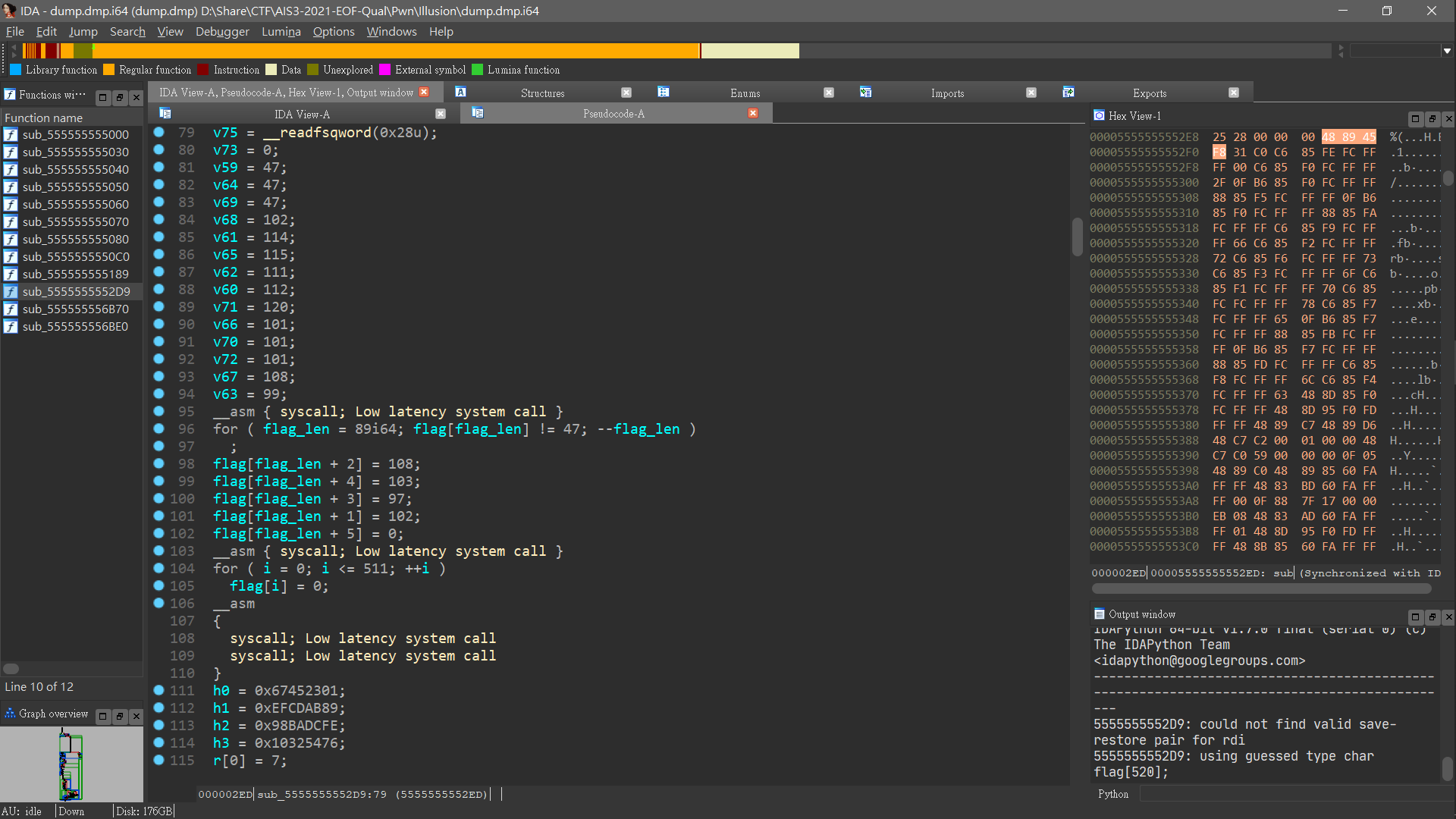
Task: Open the Options menu
Action: pos(334,32)
